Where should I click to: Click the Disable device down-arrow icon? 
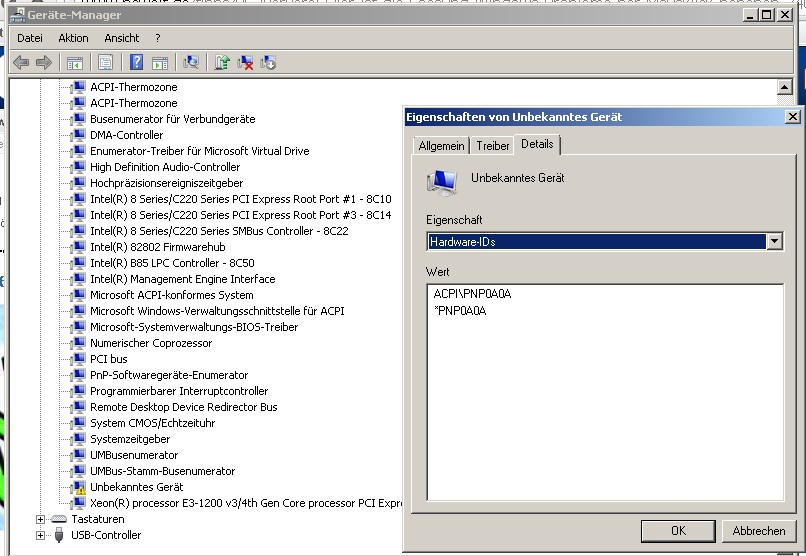click(x=268, y=63)
